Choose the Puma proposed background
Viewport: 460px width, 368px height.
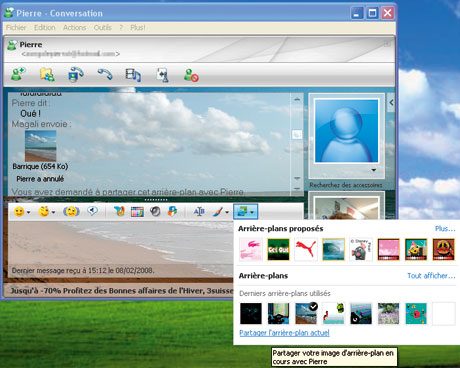coord(306,249)
